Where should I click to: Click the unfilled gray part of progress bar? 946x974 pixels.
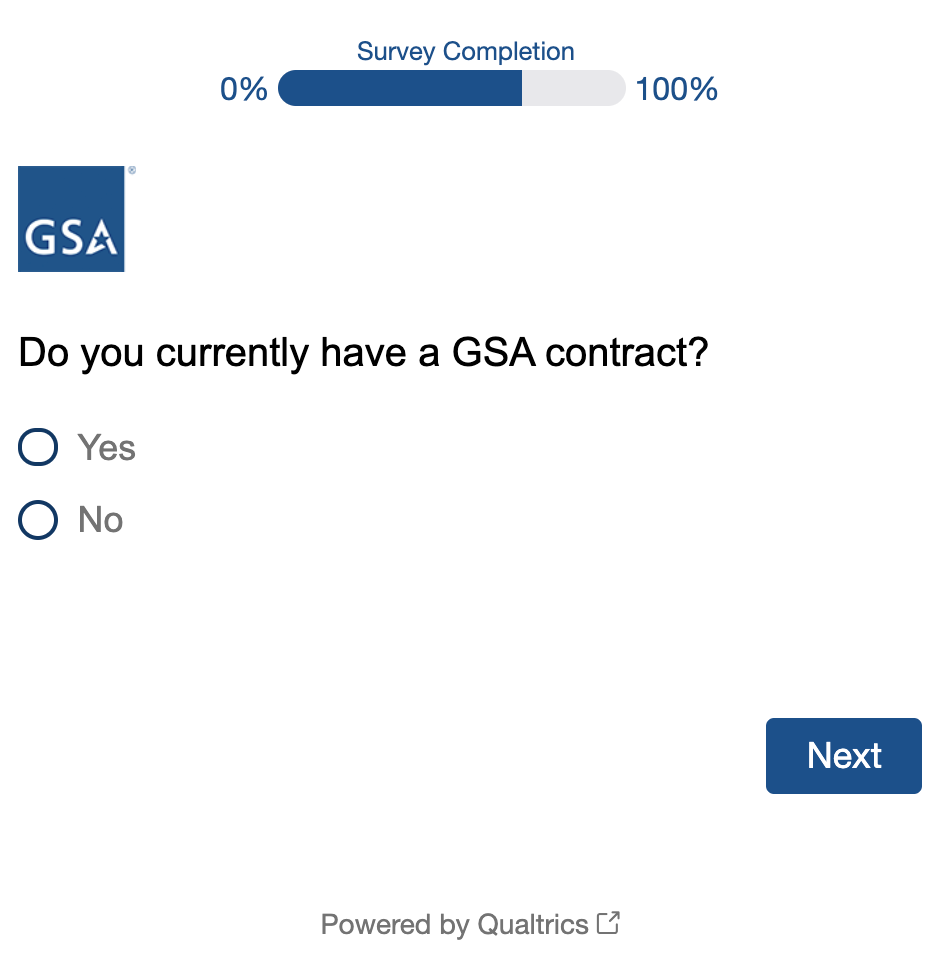572,89
